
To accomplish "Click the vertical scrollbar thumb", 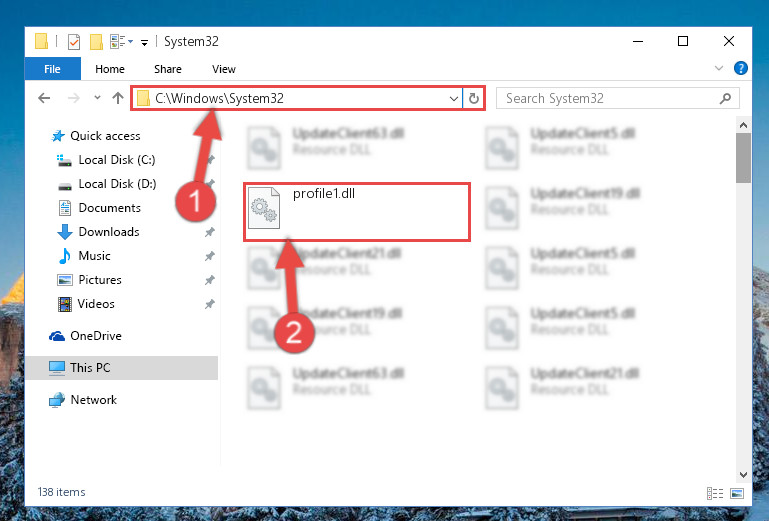I will [x=743, y=158].
